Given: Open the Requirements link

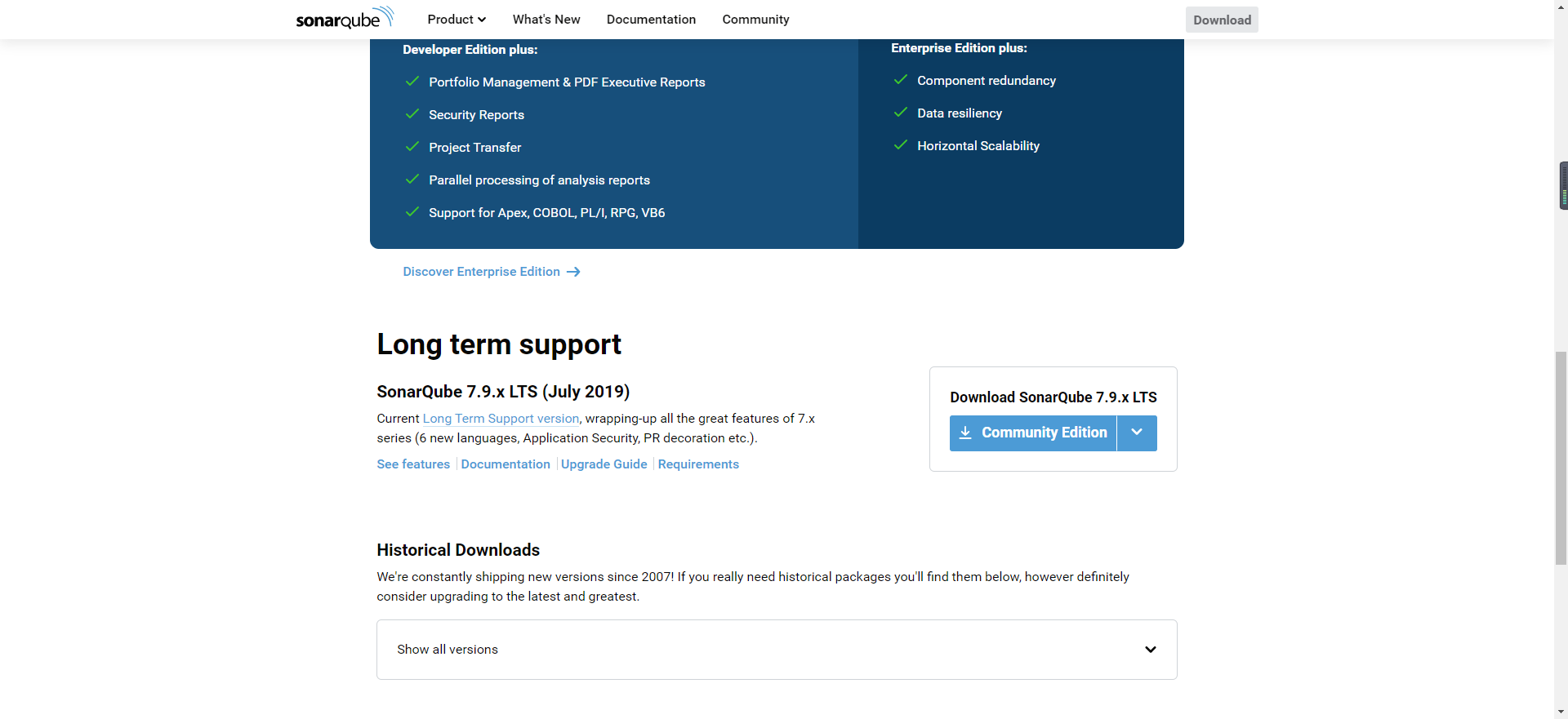Looking at the screenshot, I should 698,464.
